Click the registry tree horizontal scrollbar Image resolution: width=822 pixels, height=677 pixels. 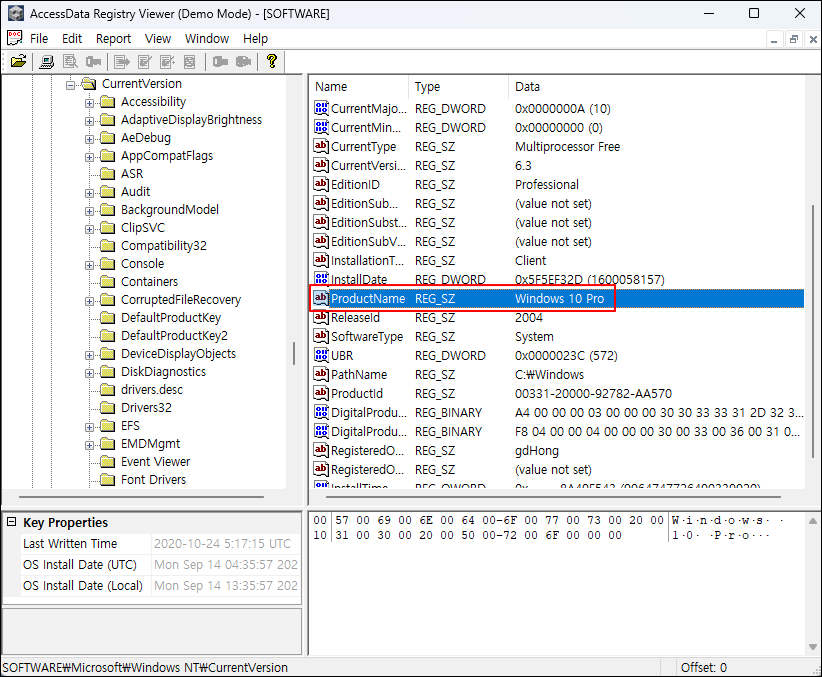[x=142, y=496]
